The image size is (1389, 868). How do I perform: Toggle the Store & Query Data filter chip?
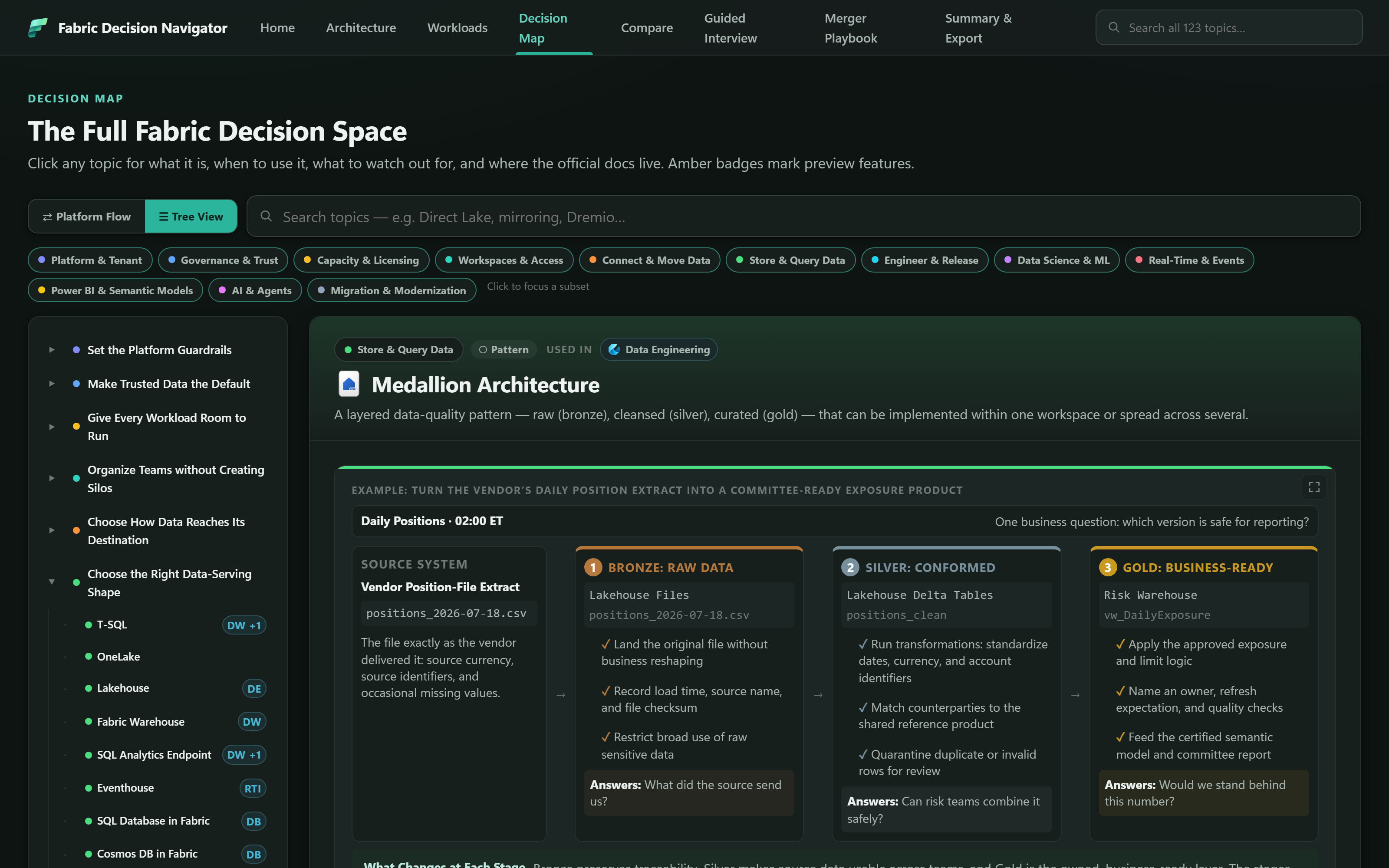click(x=791, y=260)
